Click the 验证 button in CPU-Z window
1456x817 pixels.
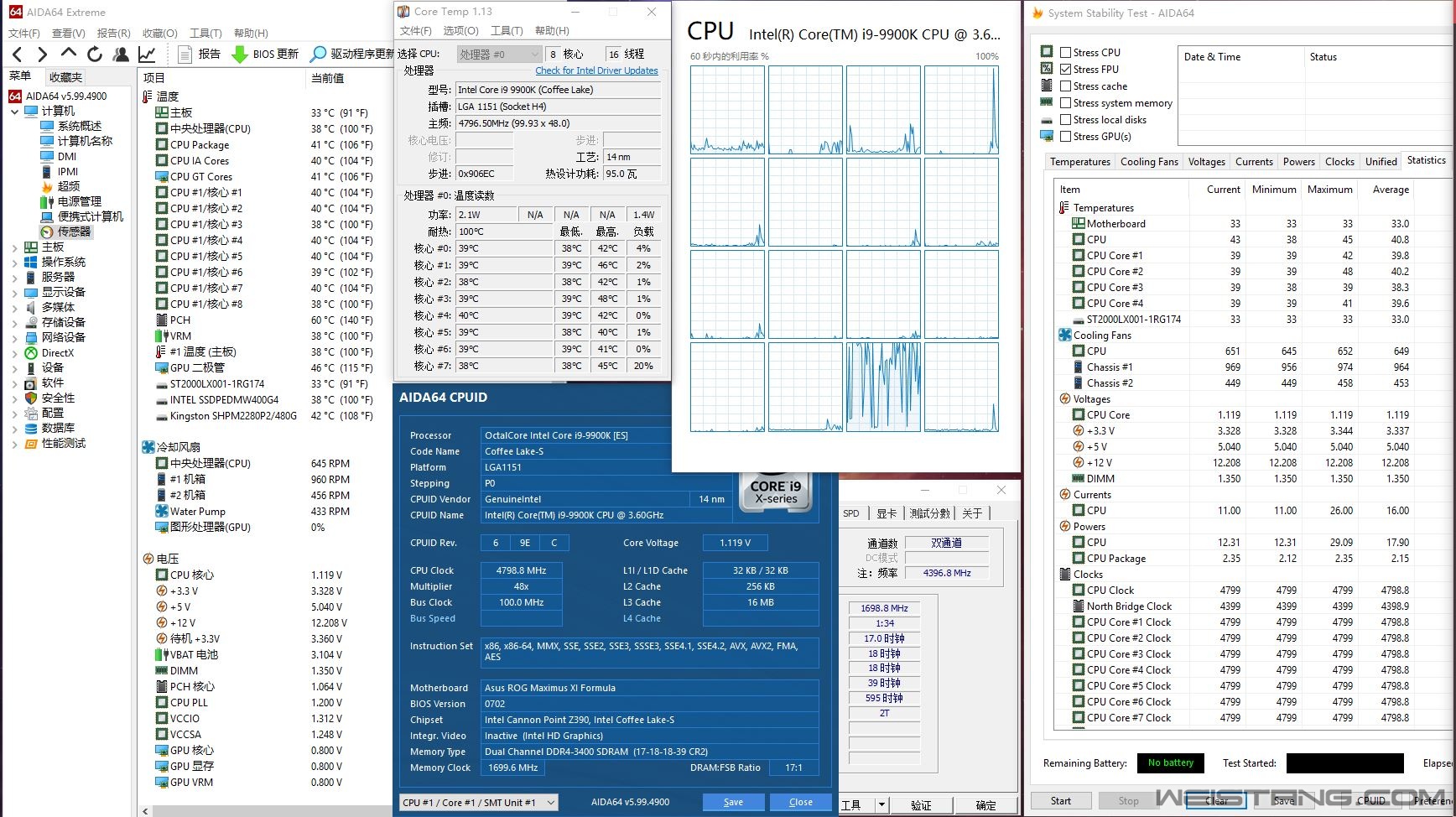[921, 805]
